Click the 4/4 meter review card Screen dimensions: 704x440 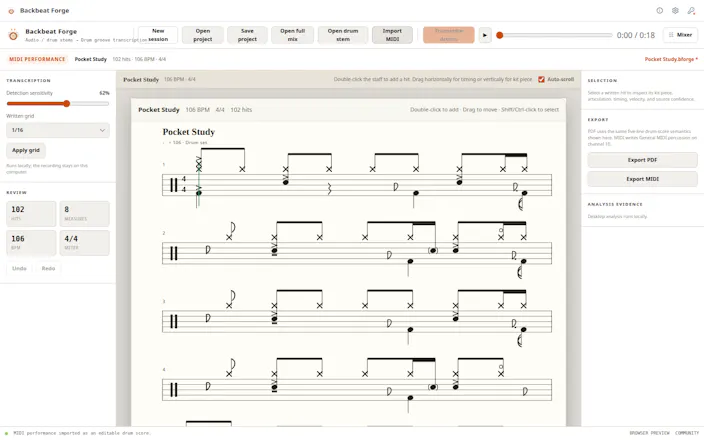84,243
